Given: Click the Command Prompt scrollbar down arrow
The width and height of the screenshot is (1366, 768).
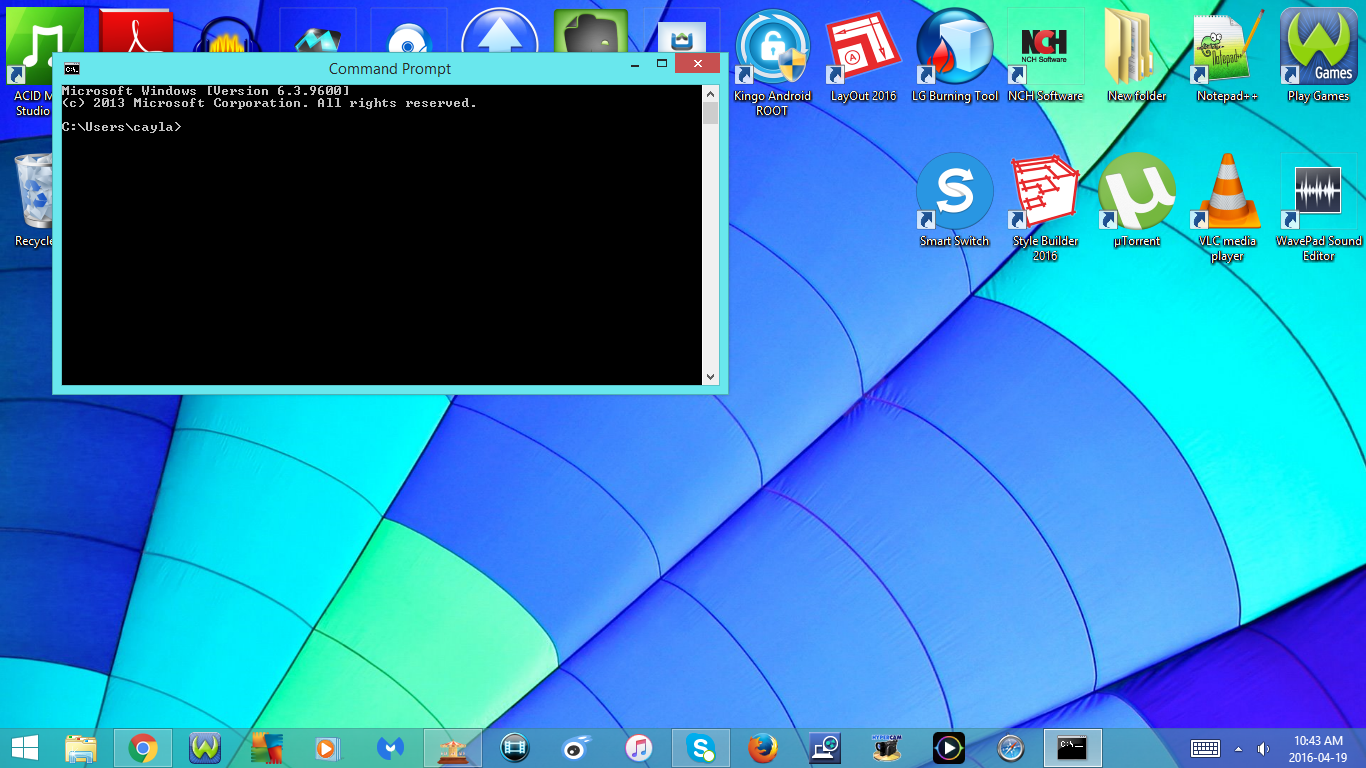Looking at the screenshot, I should tap(710, 377).
